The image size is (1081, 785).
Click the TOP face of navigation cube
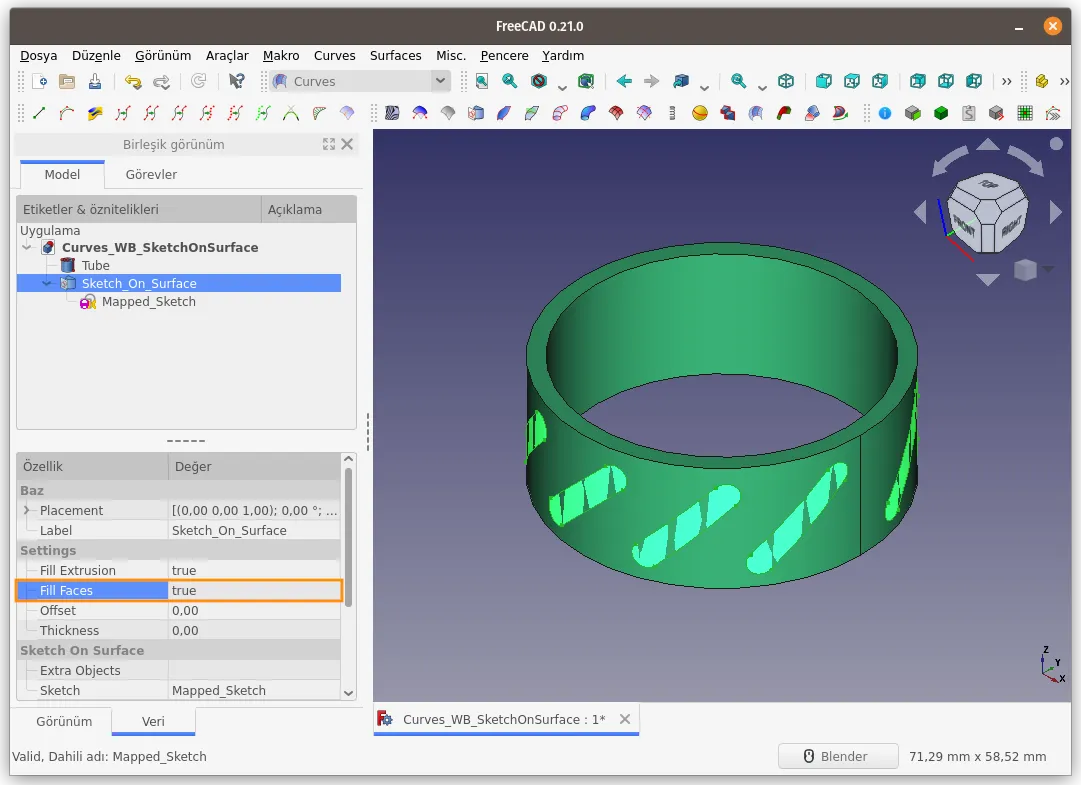988,186
